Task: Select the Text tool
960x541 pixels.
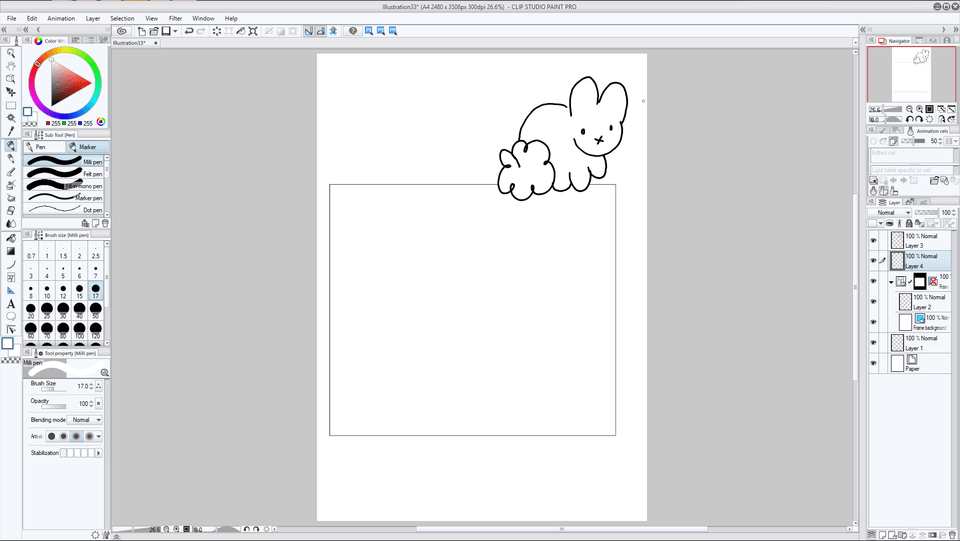Action: click(x=11, y=304)
